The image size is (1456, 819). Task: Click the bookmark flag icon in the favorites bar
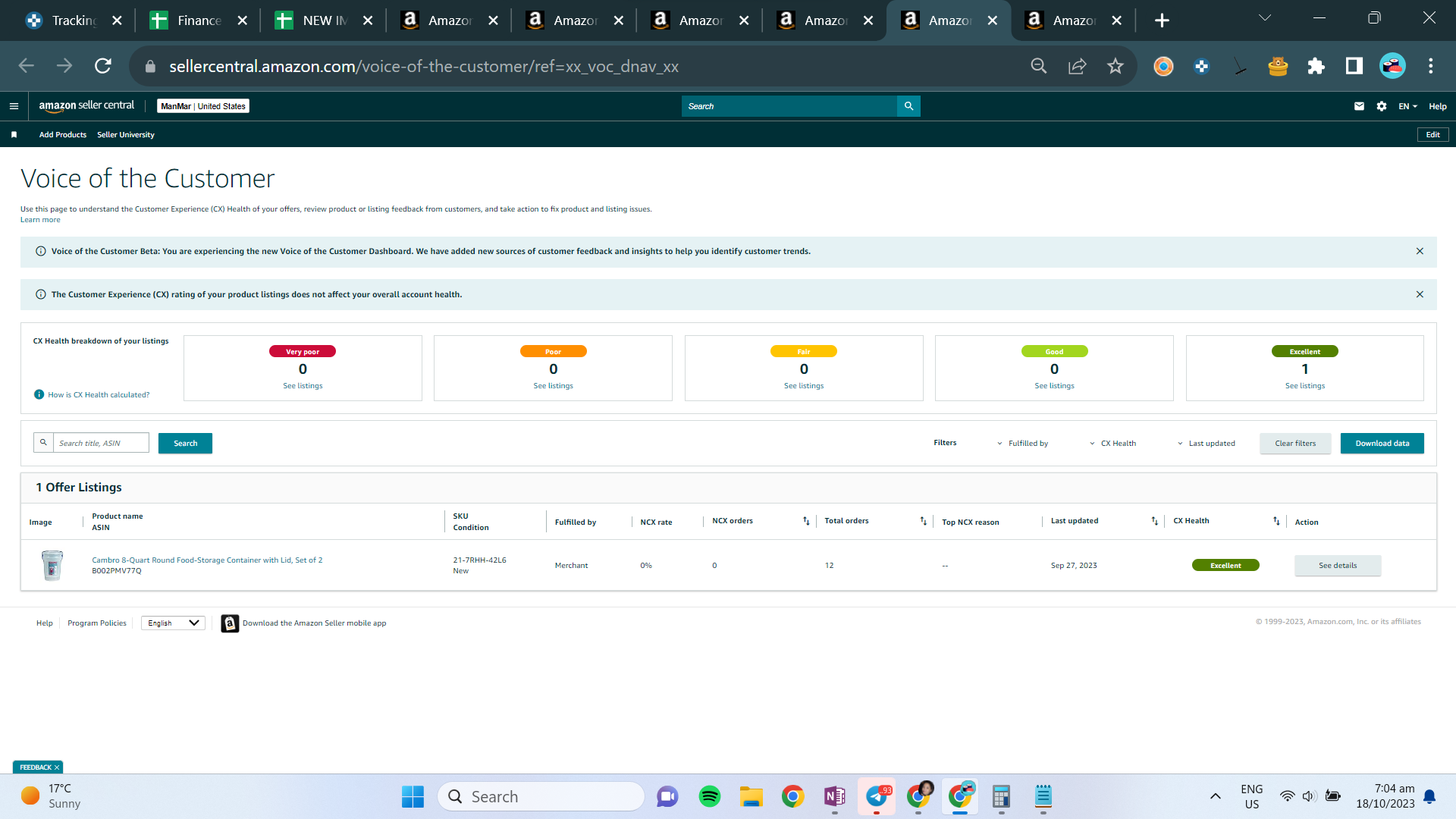tap(14, 135)
